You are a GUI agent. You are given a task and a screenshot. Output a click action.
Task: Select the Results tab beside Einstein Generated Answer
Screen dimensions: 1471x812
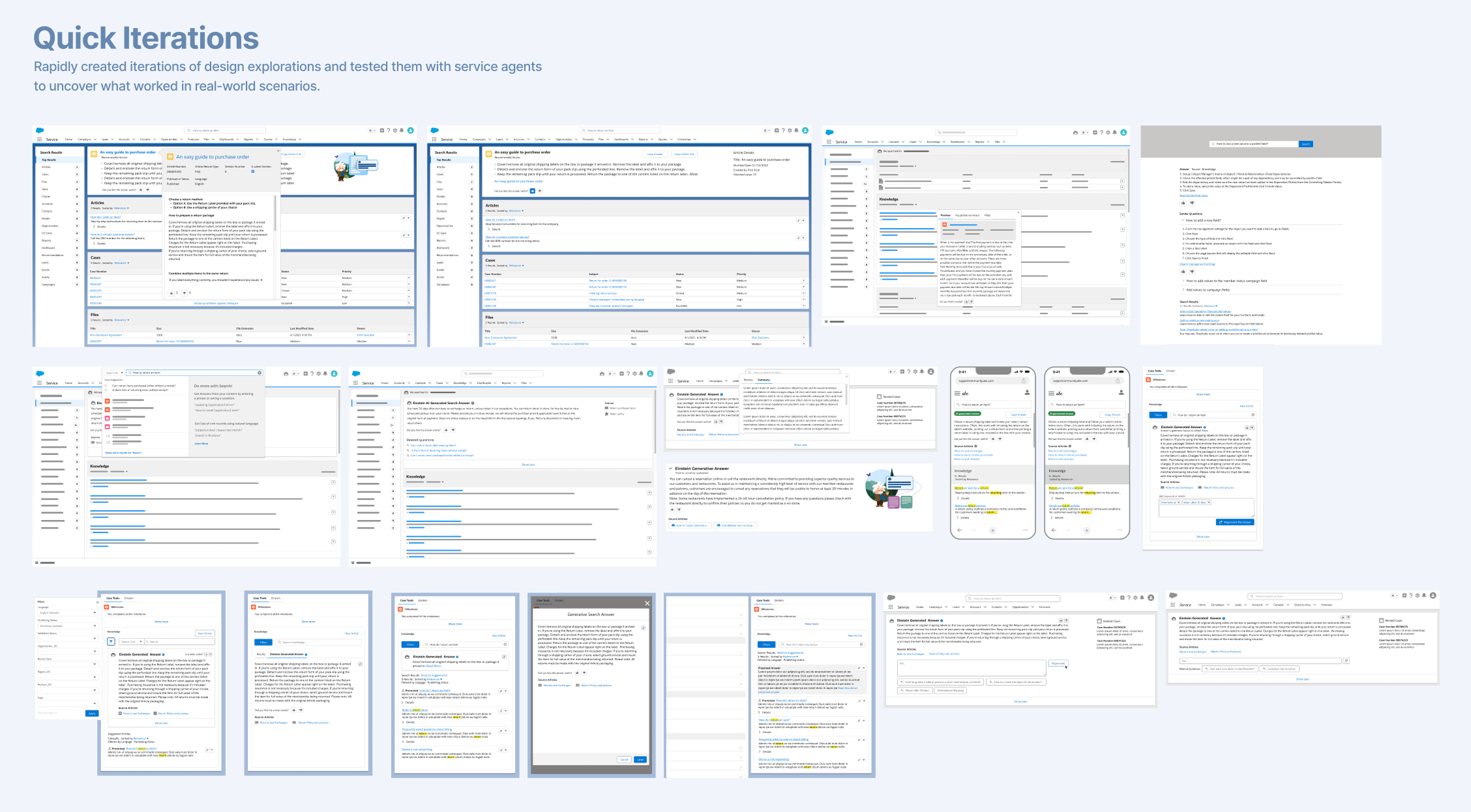(x=261, y=654)
